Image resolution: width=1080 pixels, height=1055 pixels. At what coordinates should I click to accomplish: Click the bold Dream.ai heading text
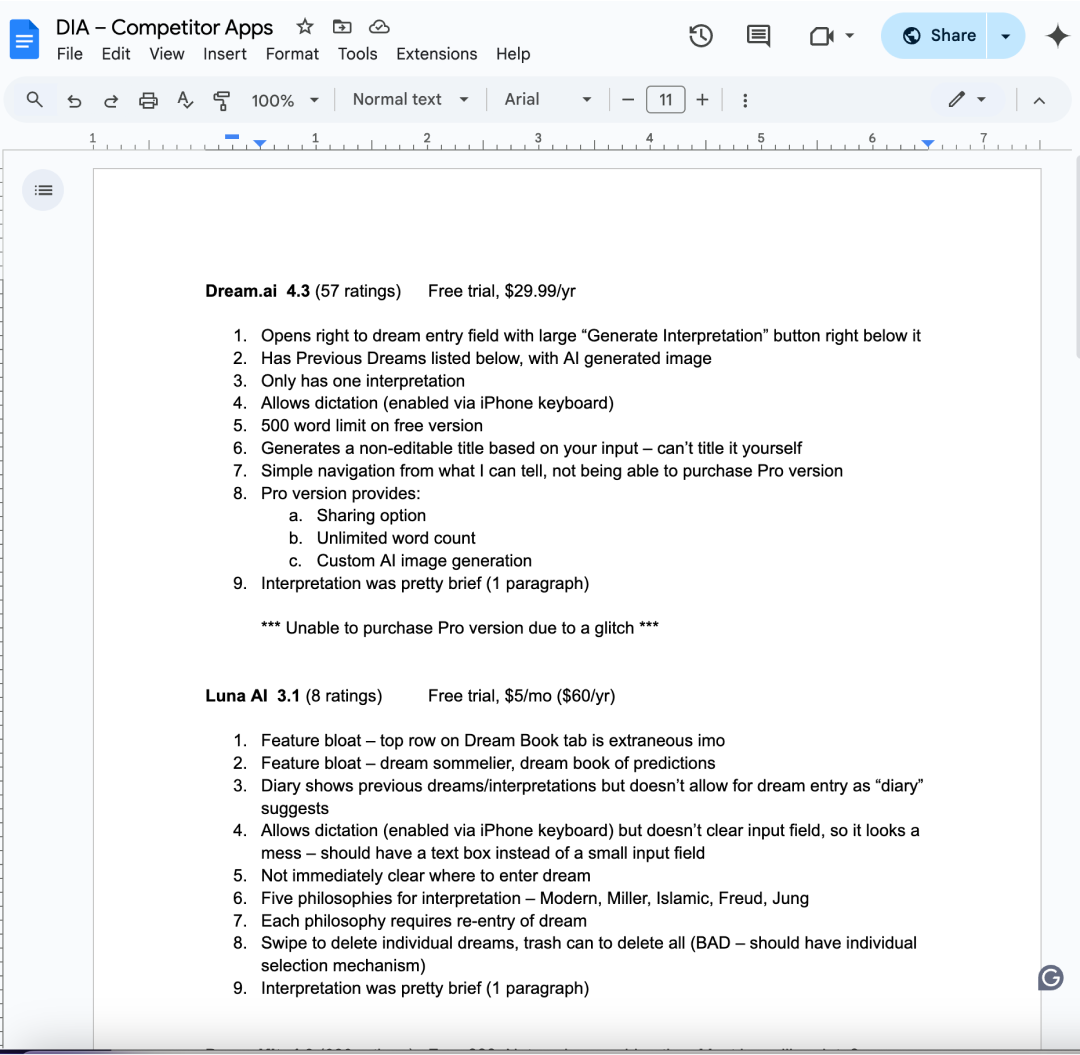click(x=241, y=291)
